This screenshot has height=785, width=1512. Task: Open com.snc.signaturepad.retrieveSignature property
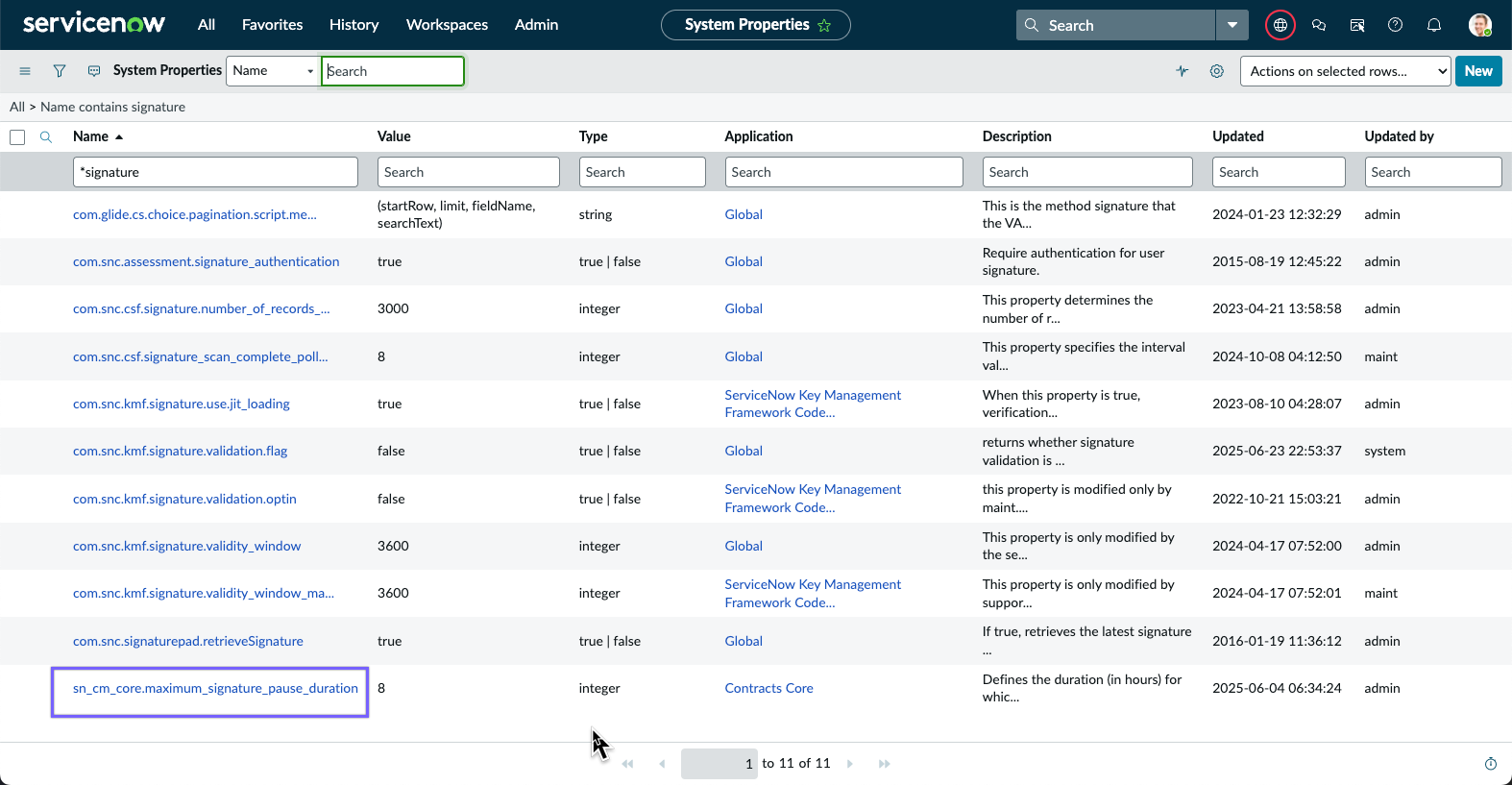click(x=188, y=641)
